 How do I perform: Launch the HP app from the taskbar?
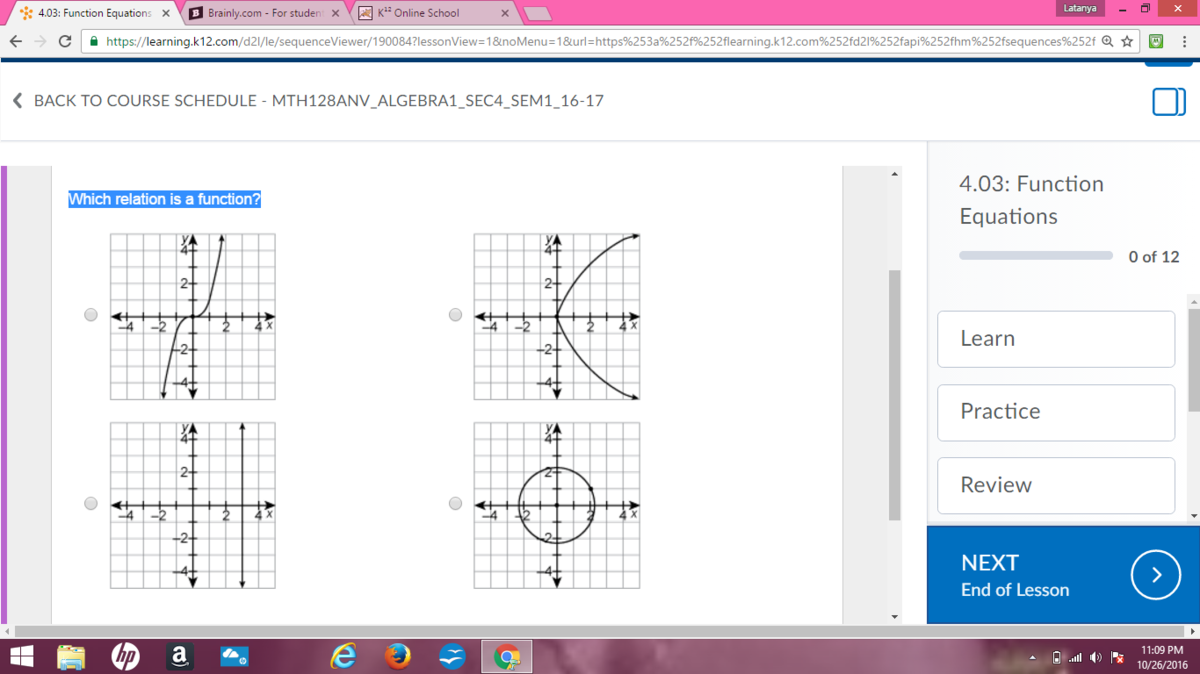(125, 657)
